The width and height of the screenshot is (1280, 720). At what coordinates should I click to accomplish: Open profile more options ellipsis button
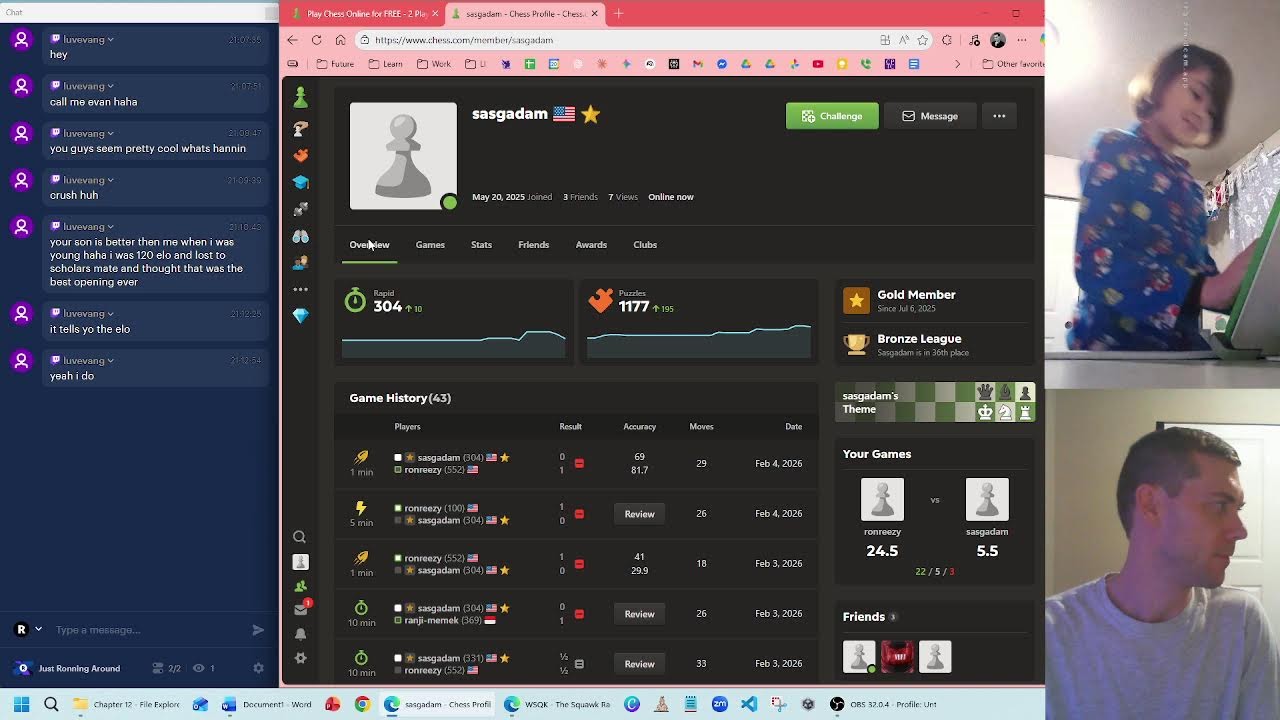[999, 116]
